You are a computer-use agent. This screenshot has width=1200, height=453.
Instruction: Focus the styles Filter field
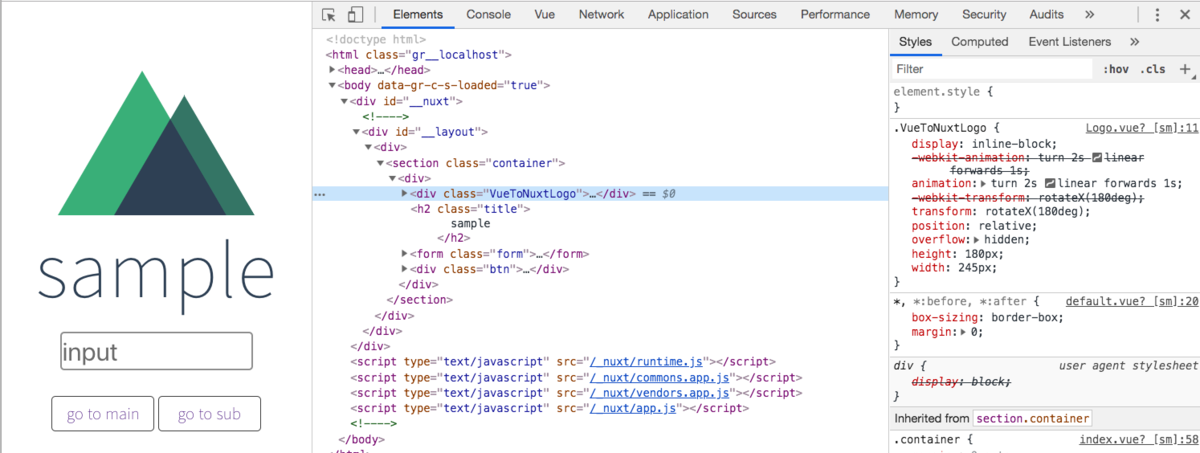tap(993, 69)
